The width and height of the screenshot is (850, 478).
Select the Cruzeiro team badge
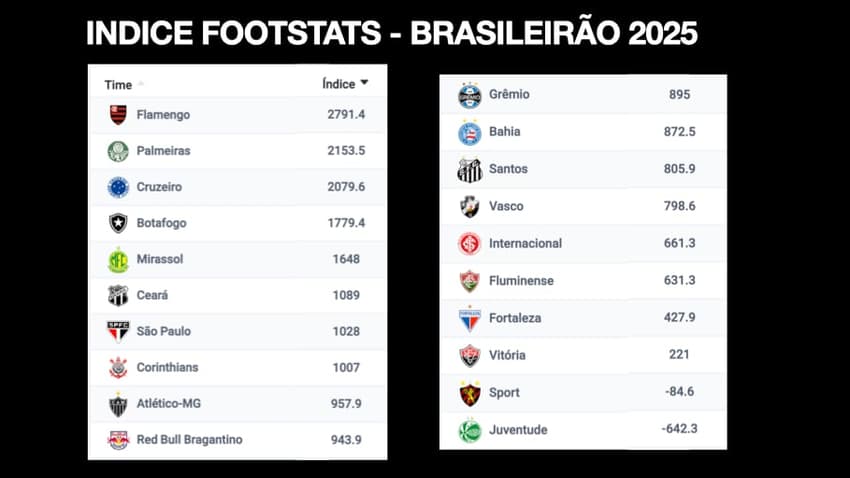(118, 187)
